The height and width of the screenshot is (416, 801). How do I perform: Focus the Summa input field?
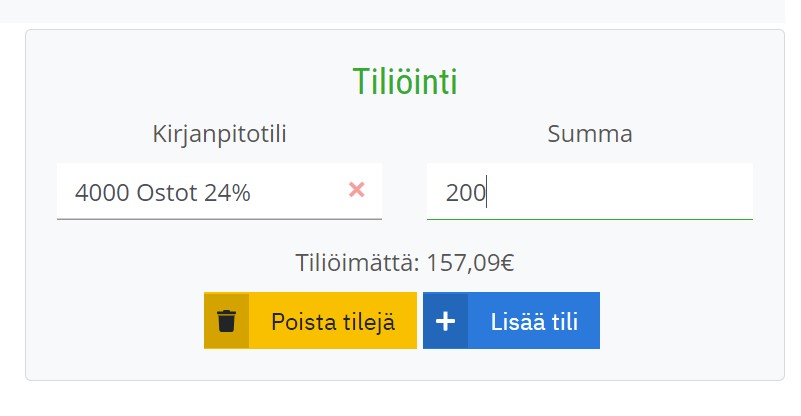pos(590,192)
